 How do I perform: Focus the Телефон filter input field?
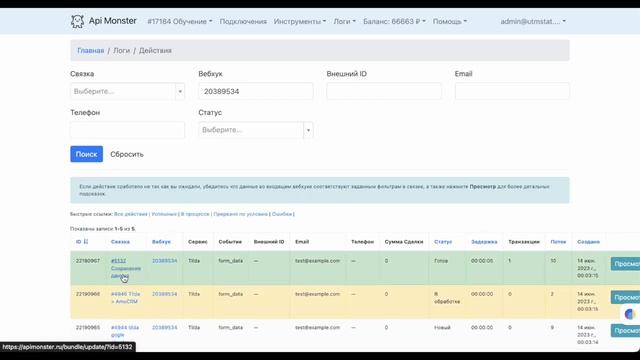(127, 130)
